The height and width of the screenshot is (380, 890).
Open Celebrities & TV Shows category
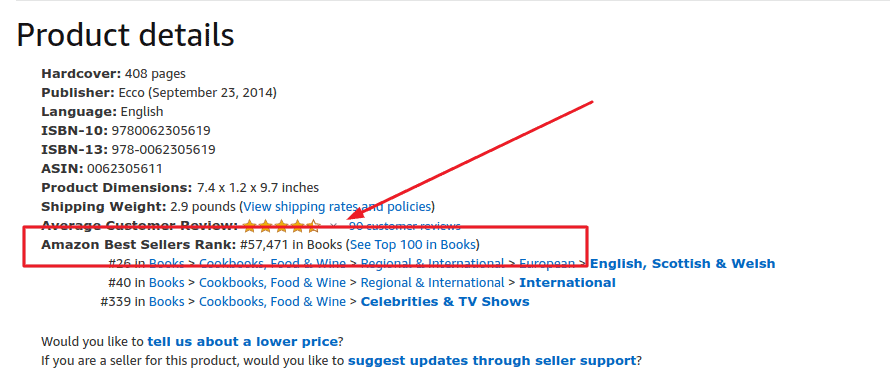click(x=445, y=302)
